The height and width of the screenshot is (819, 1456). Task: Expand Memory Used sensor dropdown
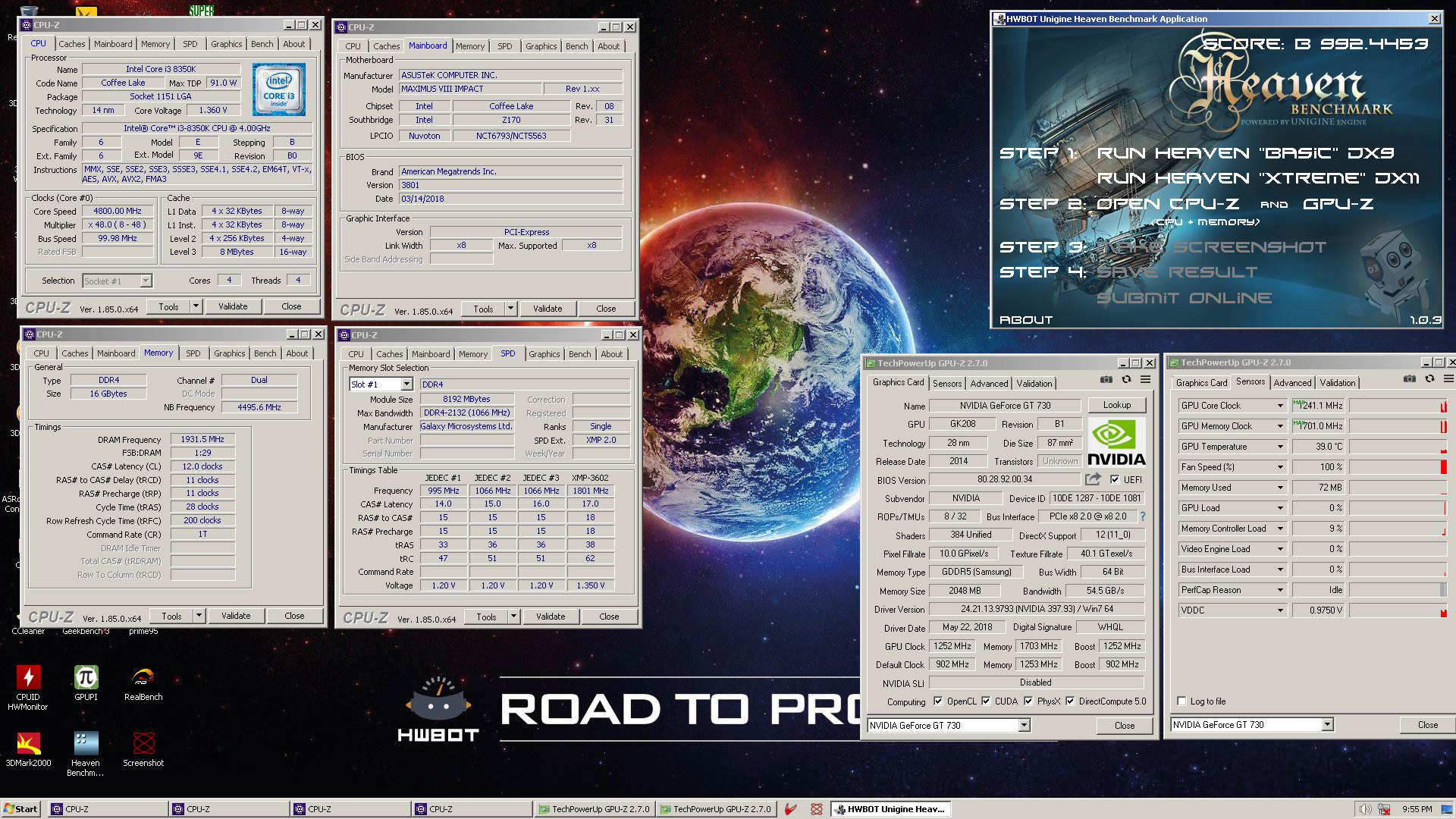point(1280,488)
